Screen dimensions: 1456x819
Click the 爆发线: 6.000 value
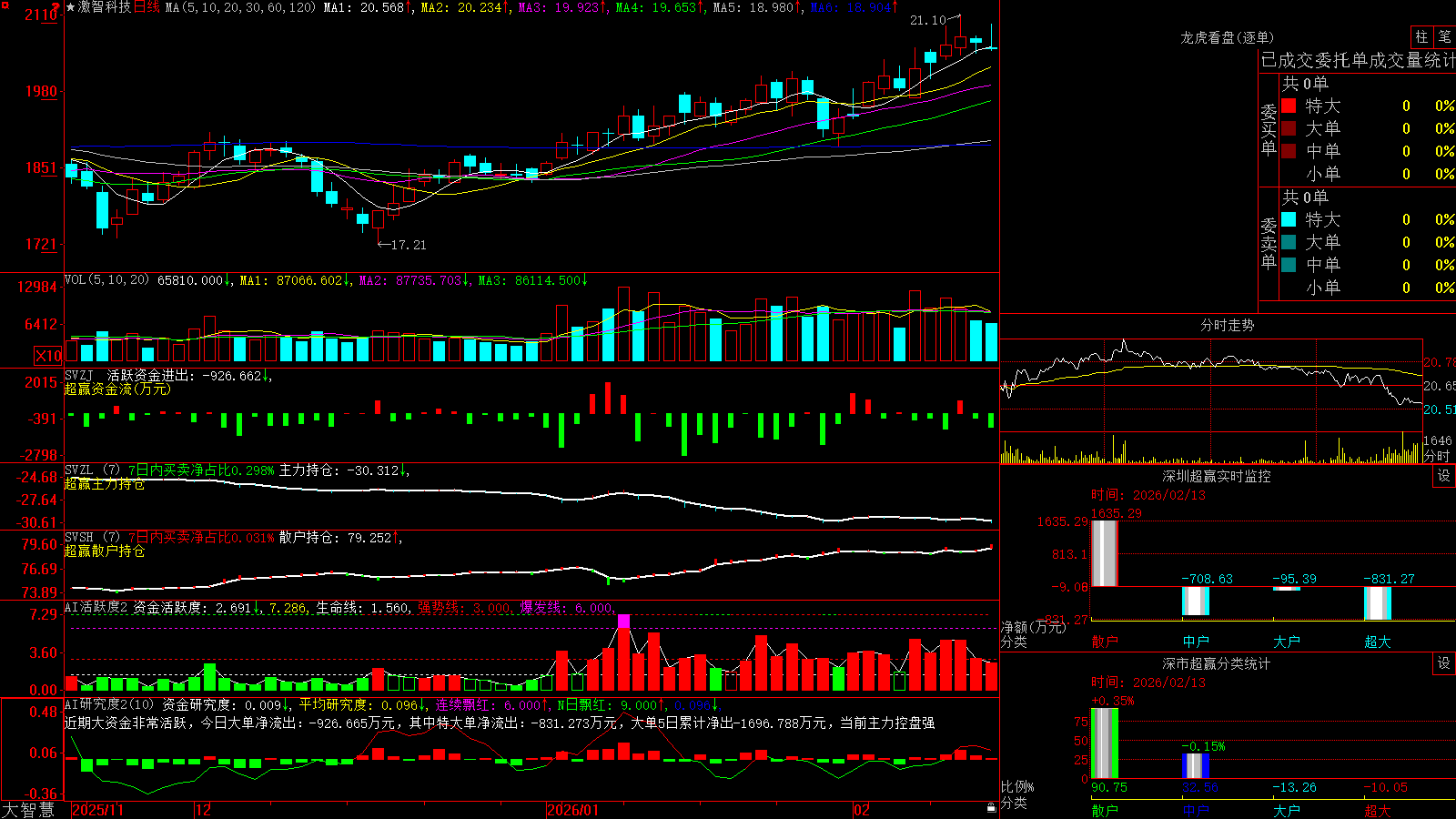point(566,608)
